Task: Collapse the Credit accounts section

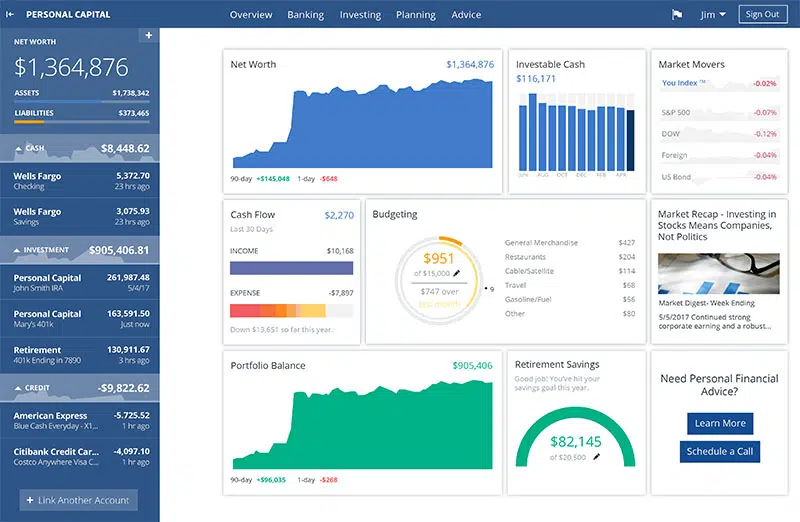Action: coord(19,387)
